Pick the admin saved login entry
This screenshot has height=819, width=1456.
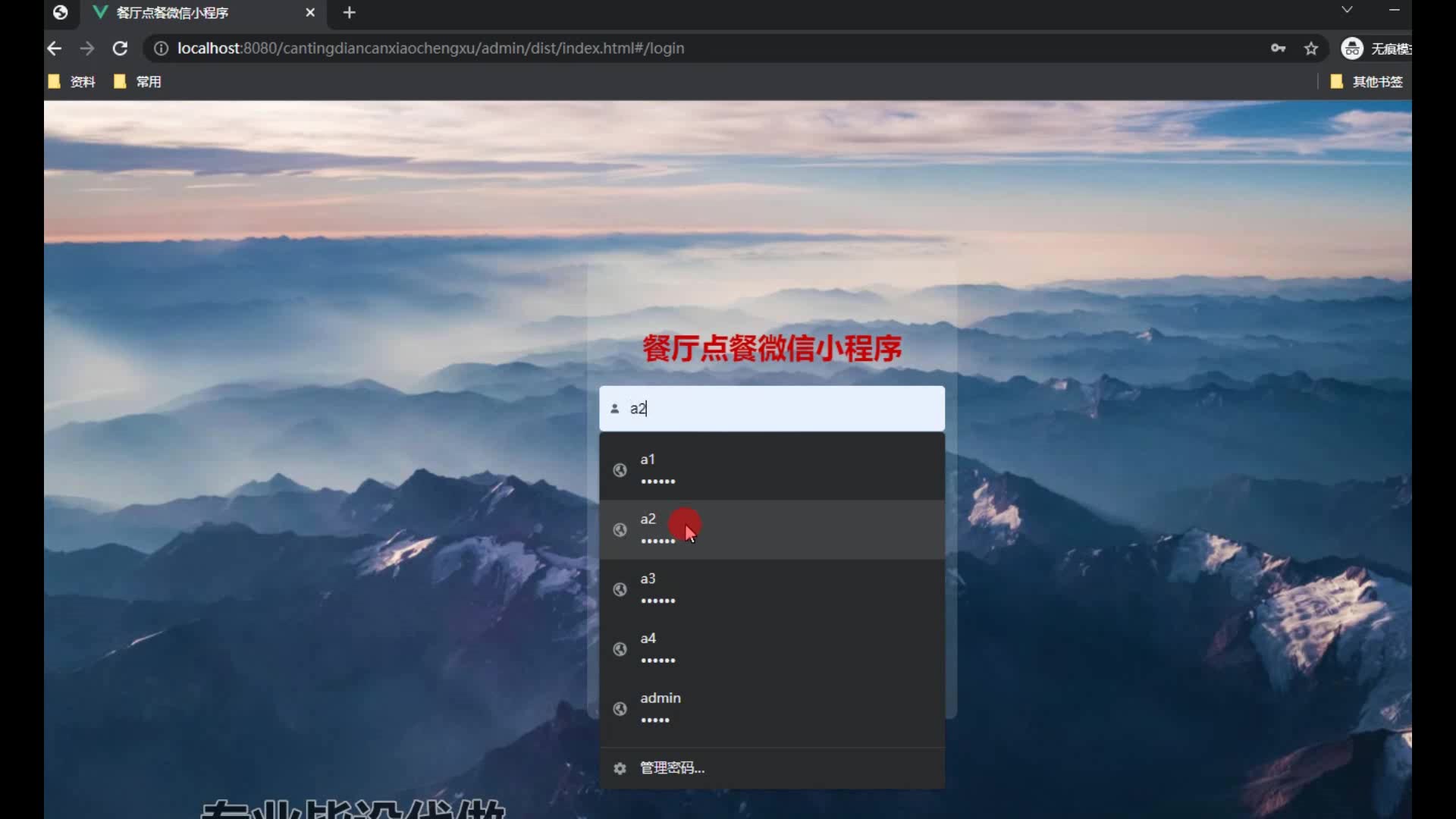770,708
